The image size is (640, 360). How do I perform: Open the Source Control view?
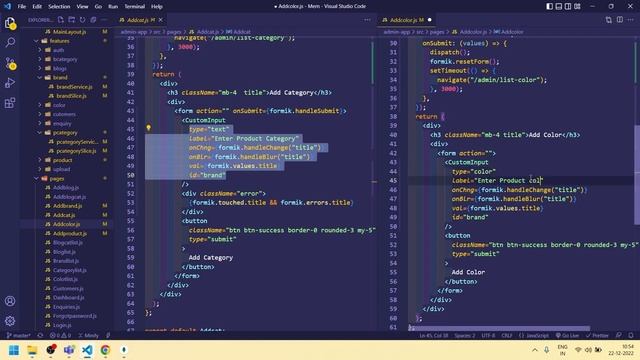coord(10,63)
